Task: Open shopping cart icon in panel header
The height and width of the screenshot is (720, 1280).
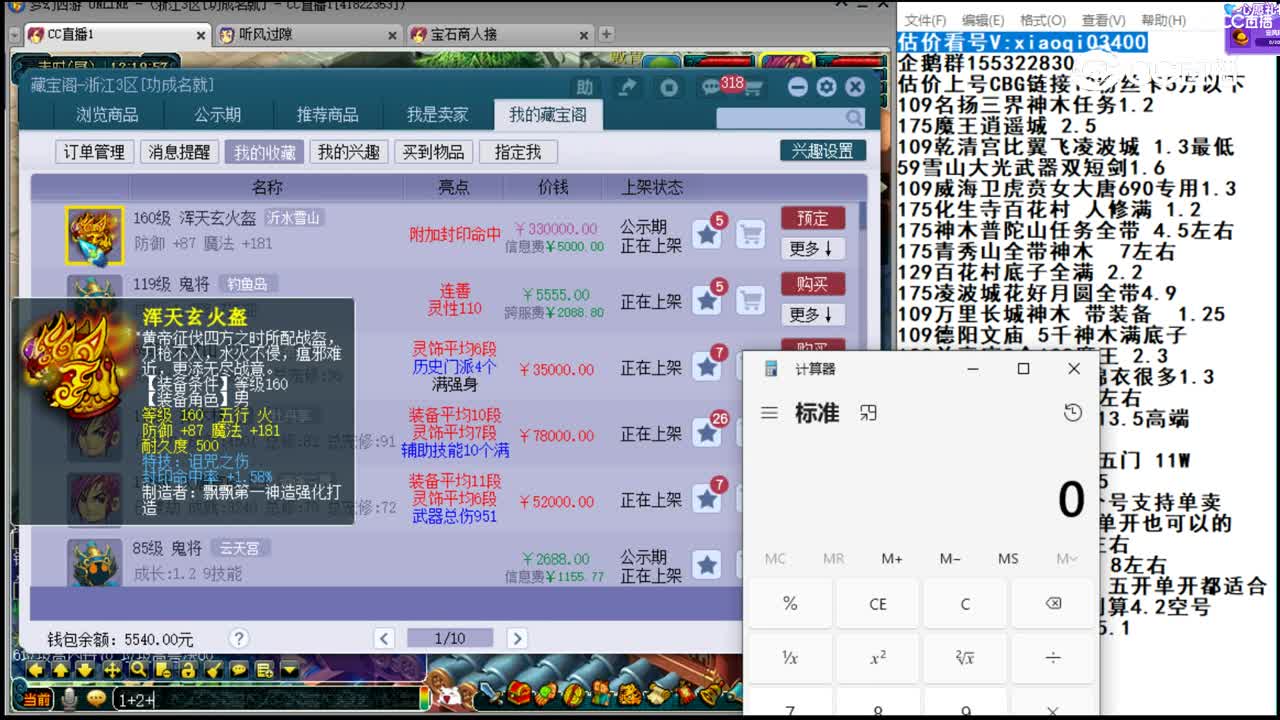Action: pyautogui.click(x=753, y=88)
